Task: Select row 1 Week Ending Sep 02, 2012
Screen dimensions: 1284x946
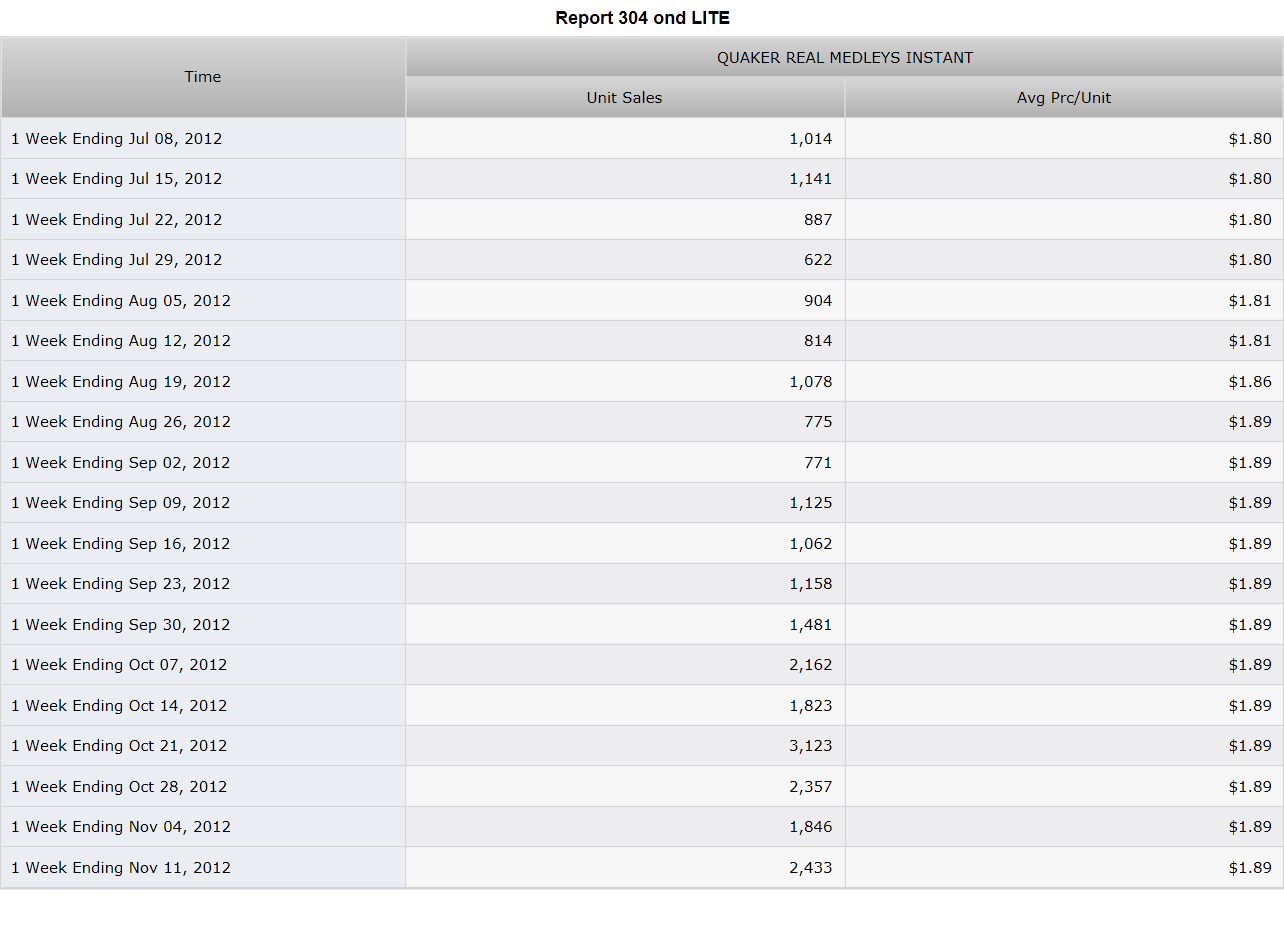Action: [642, 463]
